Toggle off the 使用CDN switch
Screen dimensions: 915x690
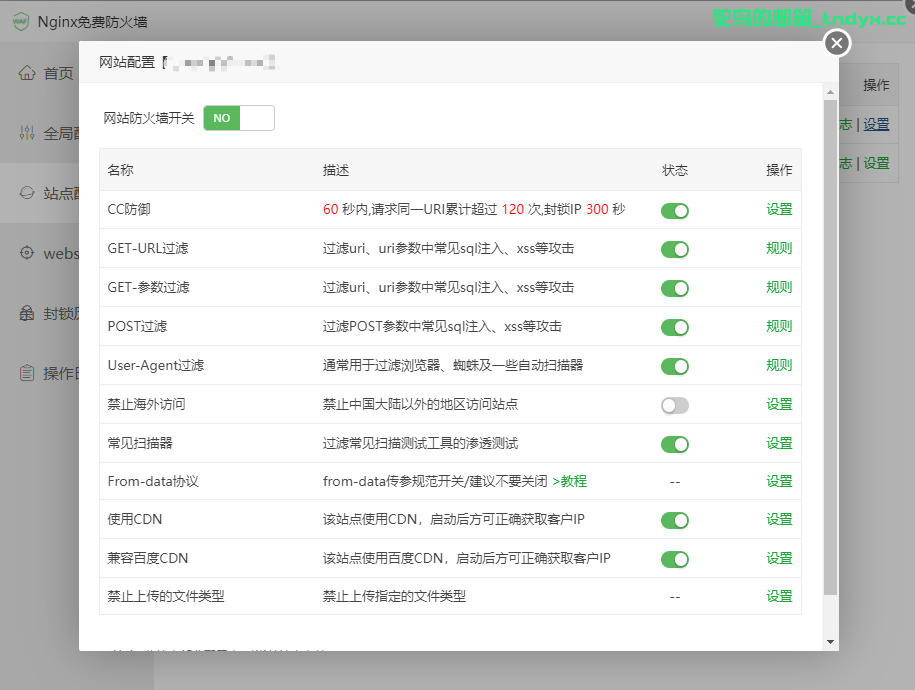(674, 519)
